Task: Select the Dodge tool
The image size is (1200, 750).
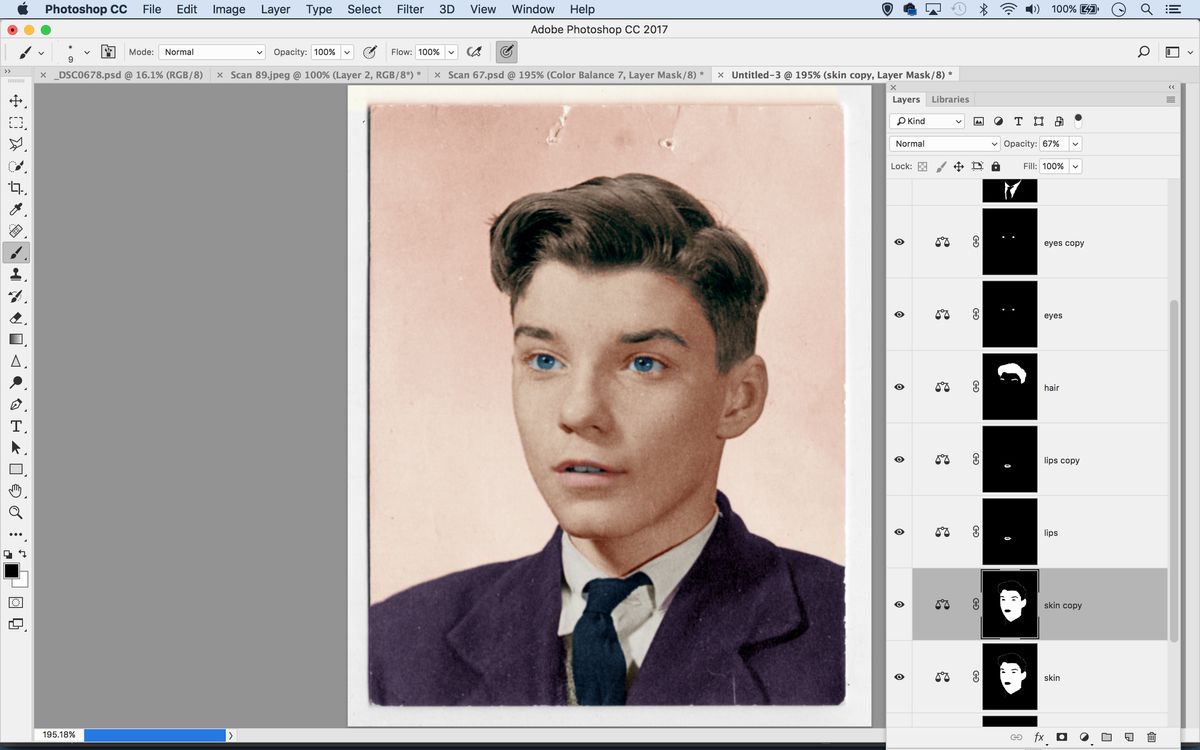Action: tap(16, 383)
